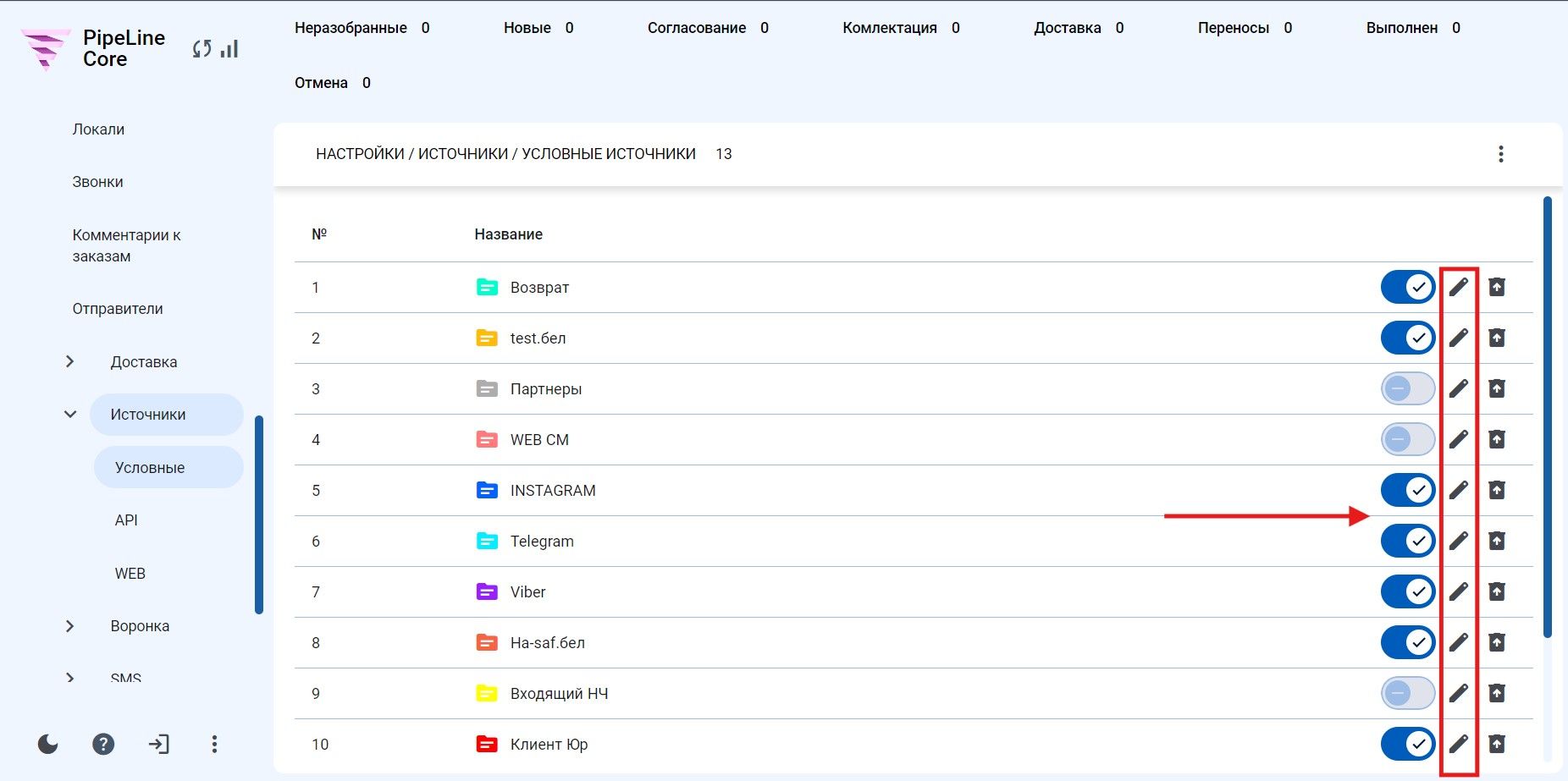The height and width of the screenshot is (781, 1568).
Task: Go to Звонки in sidebar
Action: coord(97,182)
